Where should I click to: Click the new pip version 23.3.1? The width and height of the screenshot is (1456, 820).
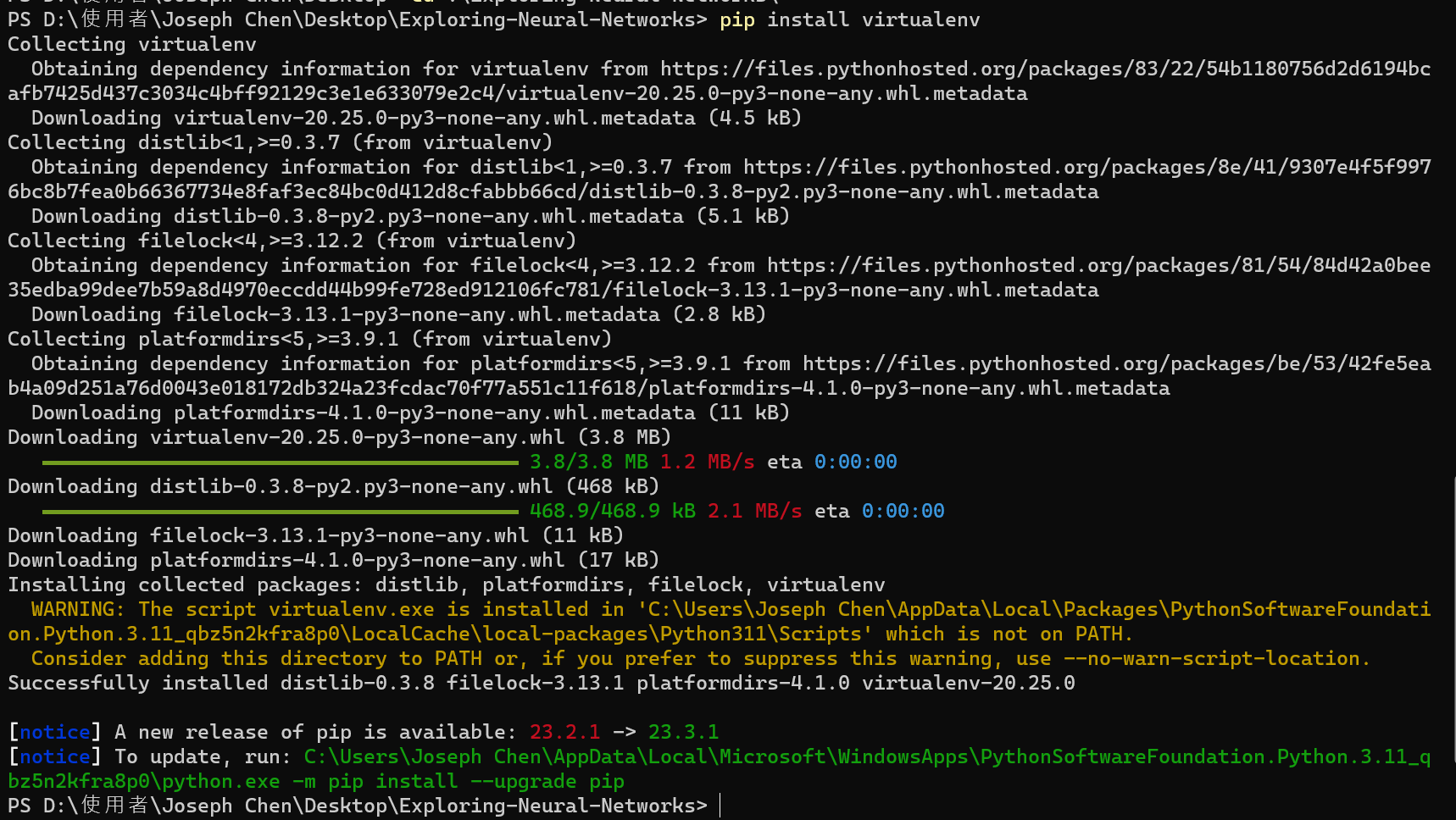click(683, 732)
